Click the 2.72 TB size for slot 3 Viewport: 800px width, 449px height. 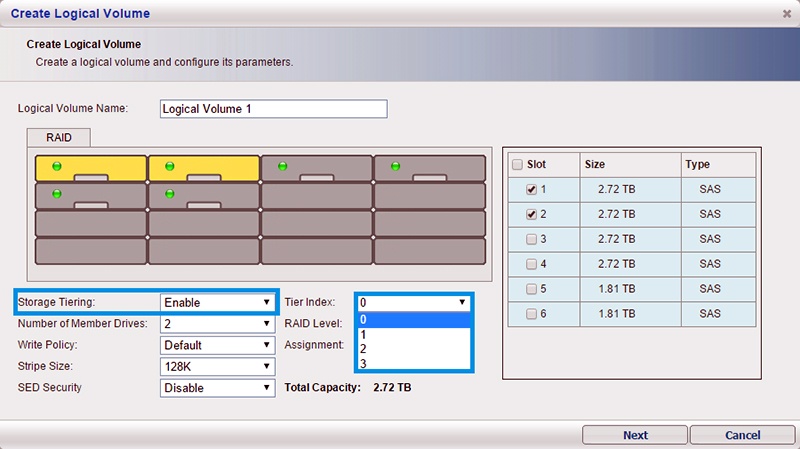[616, 239]
